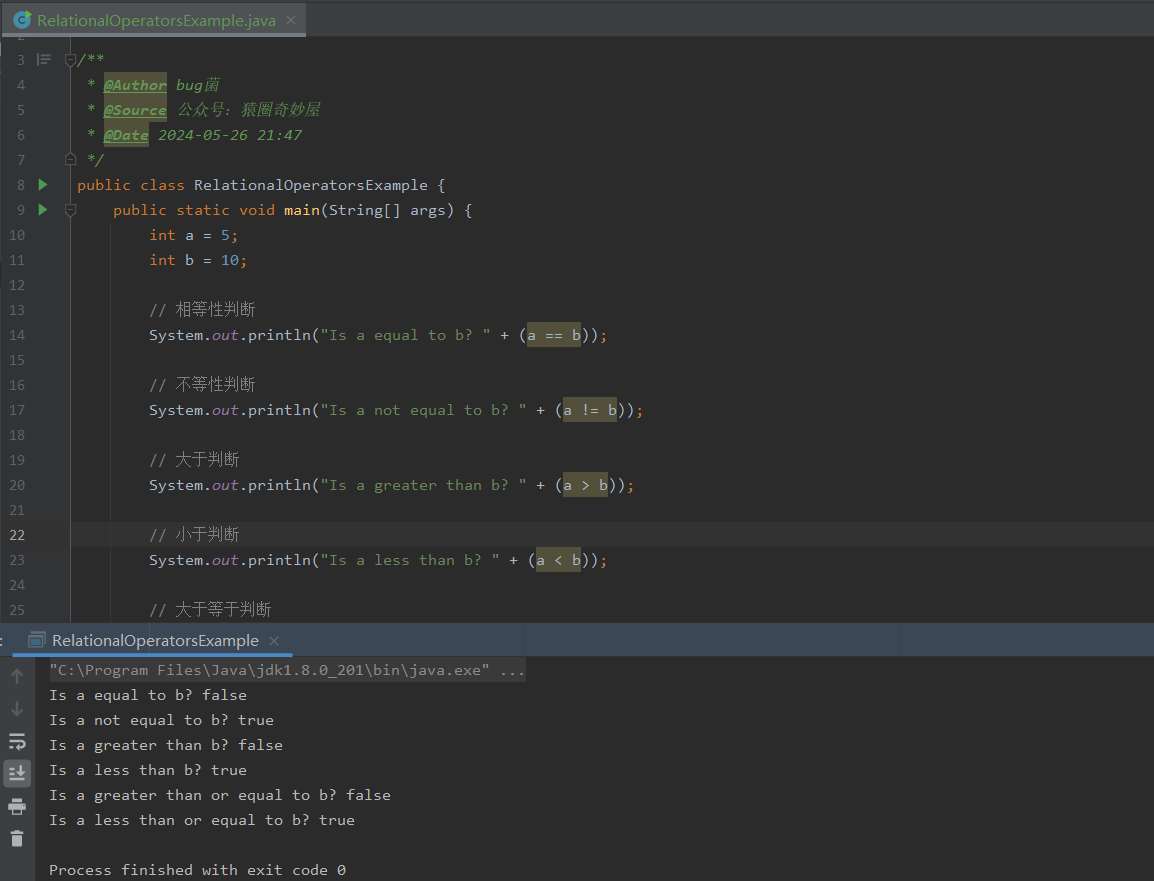Click console line 'Is a greater than or equal to b? false'
This screenshot has height=881, width=1154.
coord(220,796)
